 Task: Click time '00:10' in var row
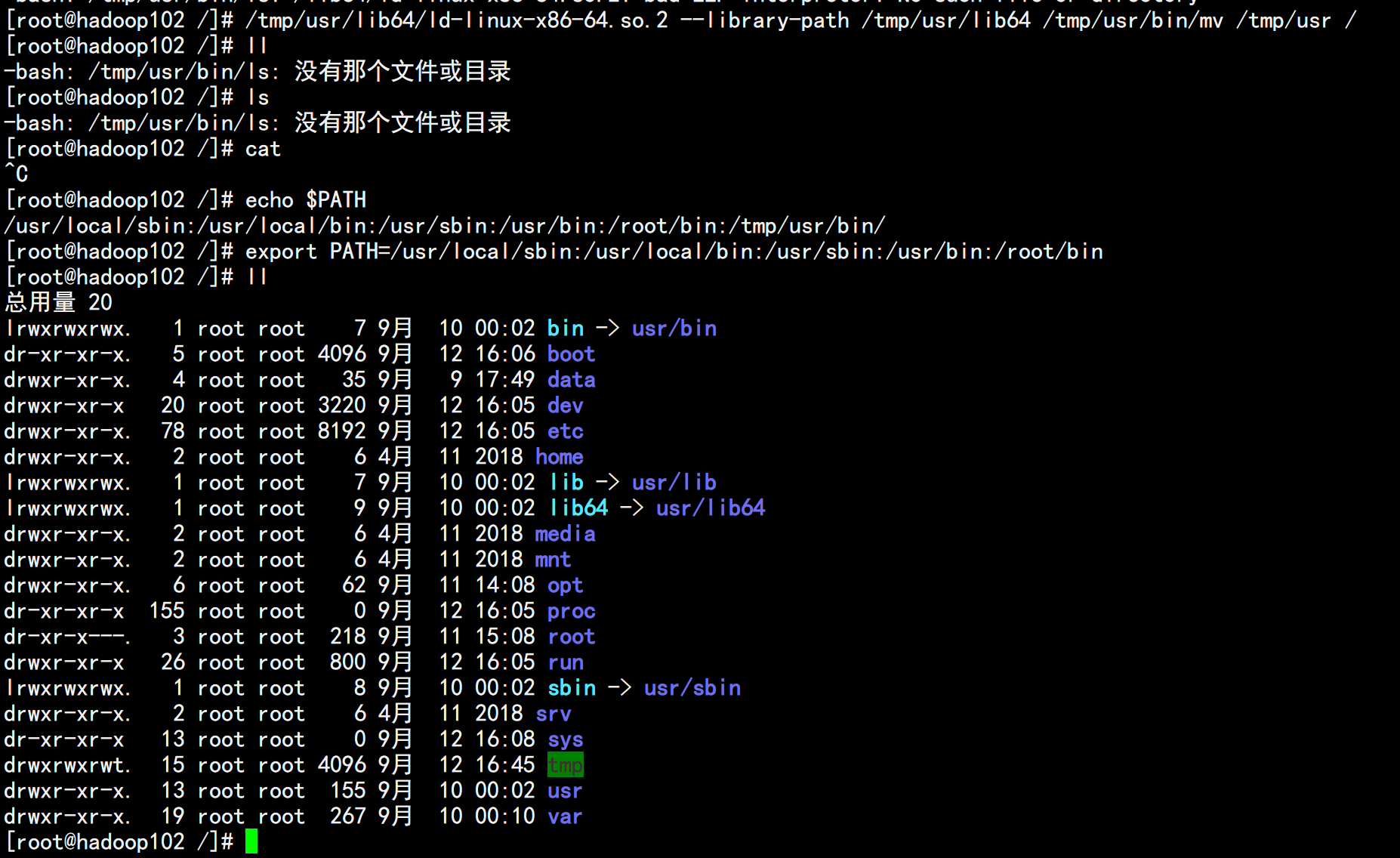pos(505,816)
